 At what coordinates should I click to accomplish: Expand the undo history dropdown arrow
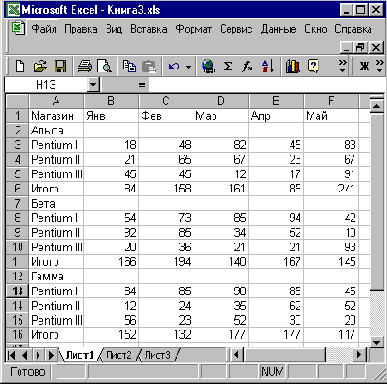(x=189, y=67)
